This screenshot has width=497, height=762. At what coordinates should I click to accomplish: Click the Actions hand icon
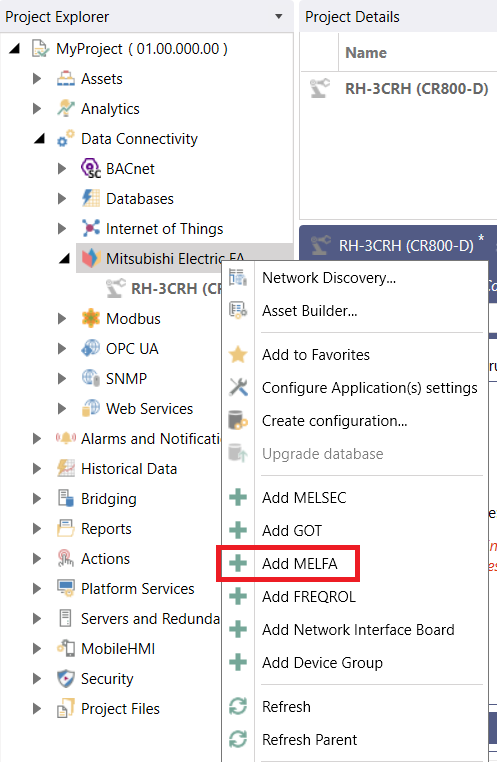(66, 558)
